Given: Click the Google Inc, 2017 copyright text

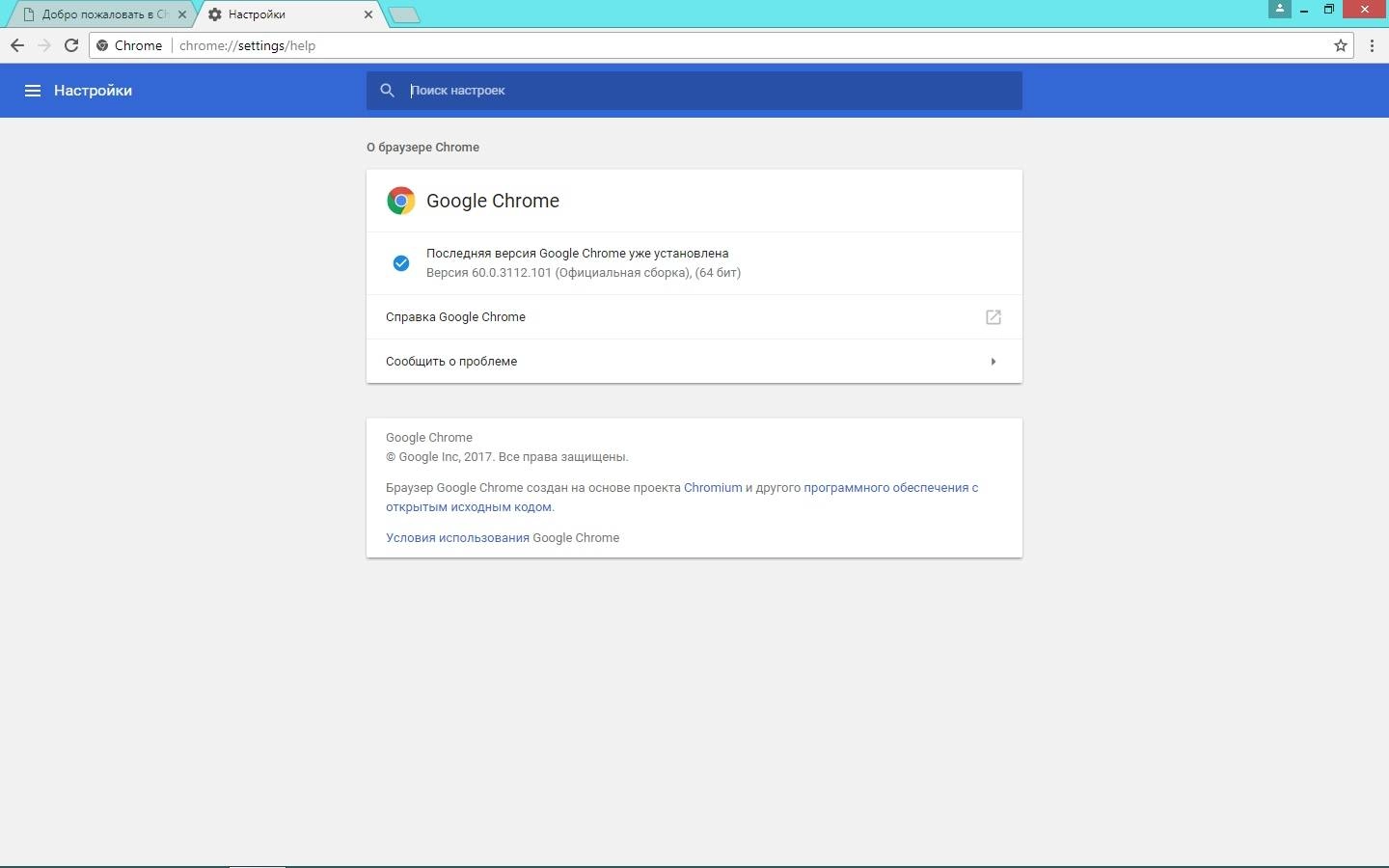Looking at the screenshot, I should click(x=506, y=457).
